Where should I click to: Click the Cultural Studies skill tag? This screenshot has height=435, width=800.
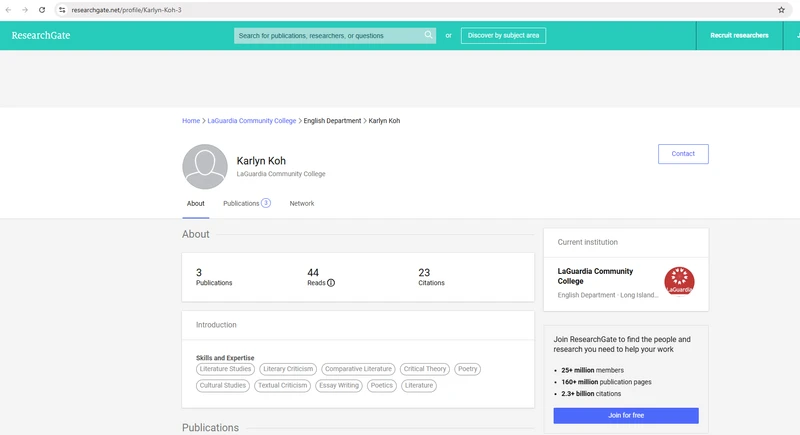pyautogui.click(x=222, y=386)
